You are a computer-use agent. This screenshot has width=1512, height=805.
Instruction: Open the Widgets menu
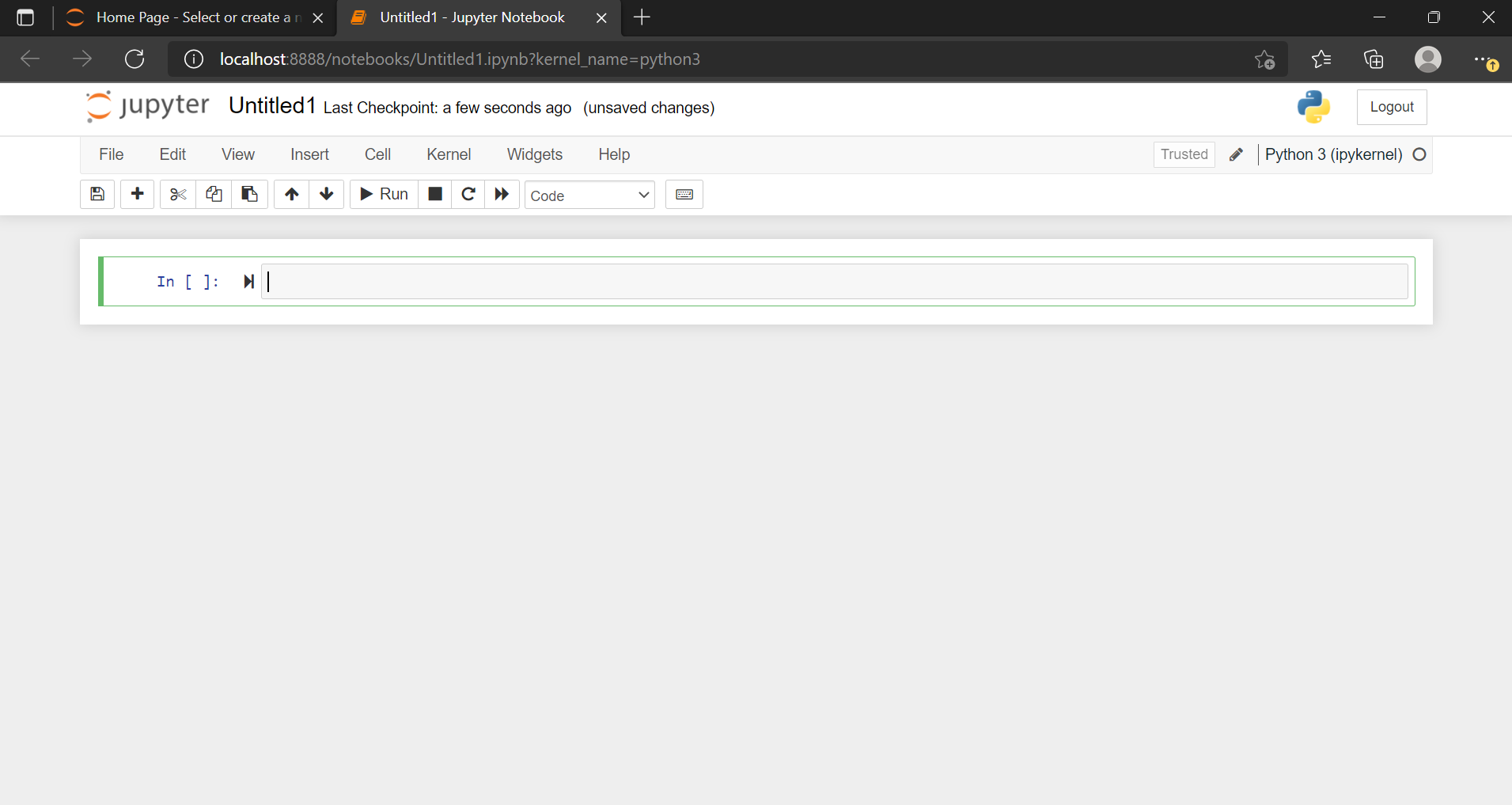(535, 154)
